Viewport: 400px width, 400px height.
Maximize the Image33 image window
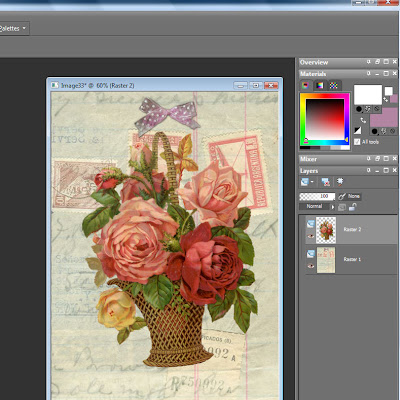point(256,86)
